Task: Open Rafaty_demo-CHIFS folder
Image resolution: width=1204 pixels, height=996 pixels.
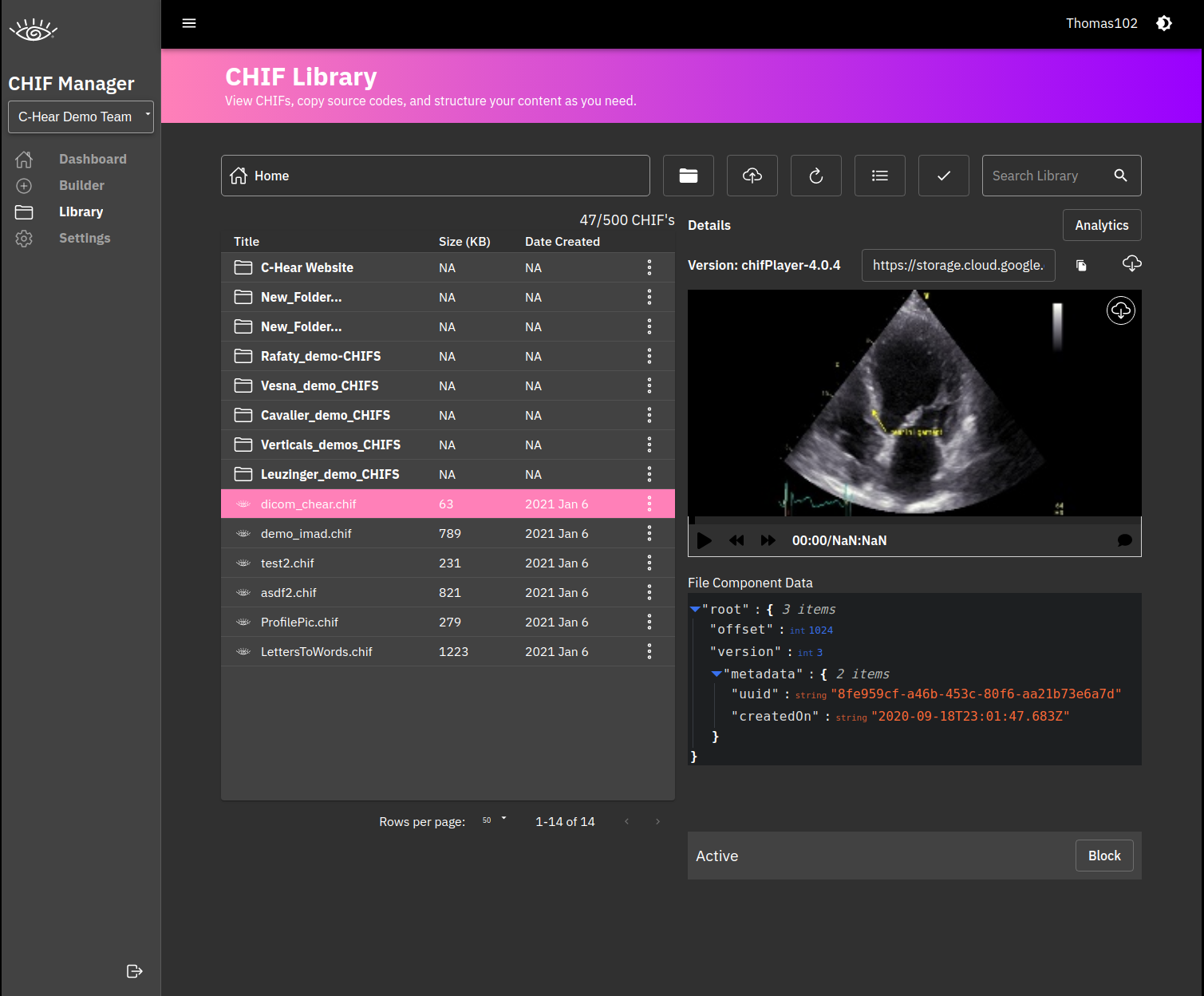Action: tap(448, 356)
